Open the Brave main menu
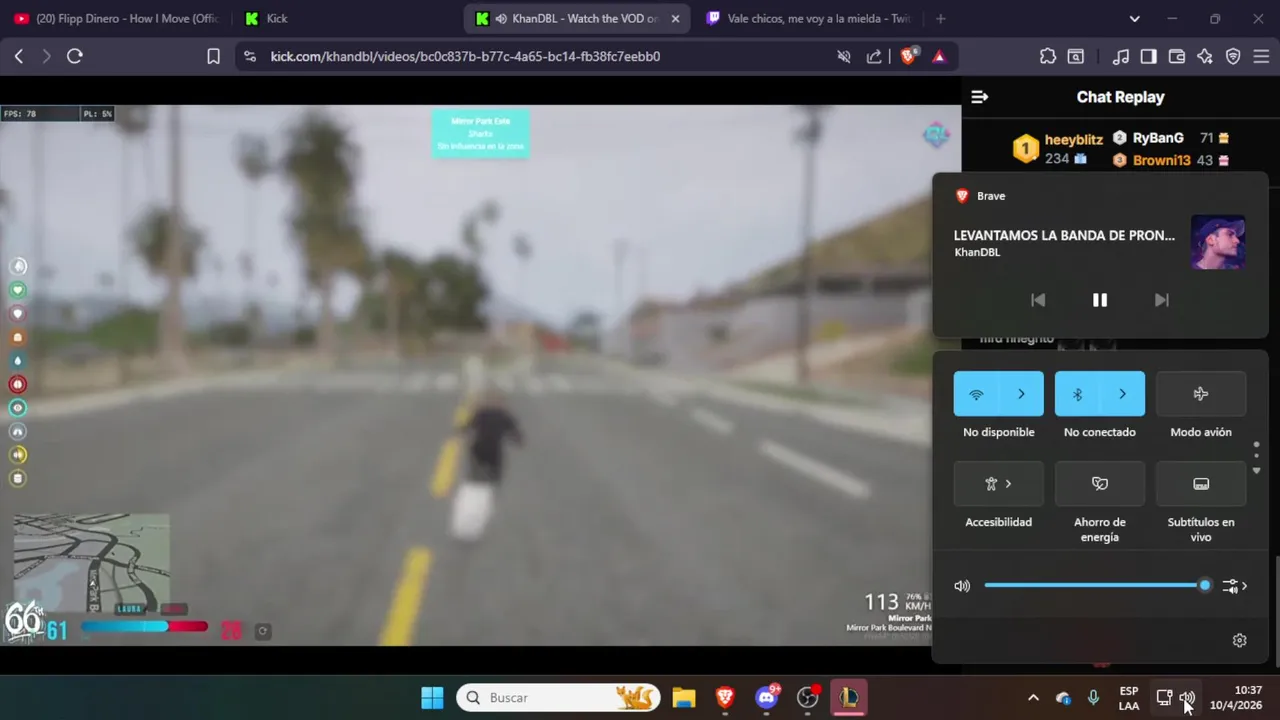This screenshot has height=720, width=1280. click(1261, 56)
